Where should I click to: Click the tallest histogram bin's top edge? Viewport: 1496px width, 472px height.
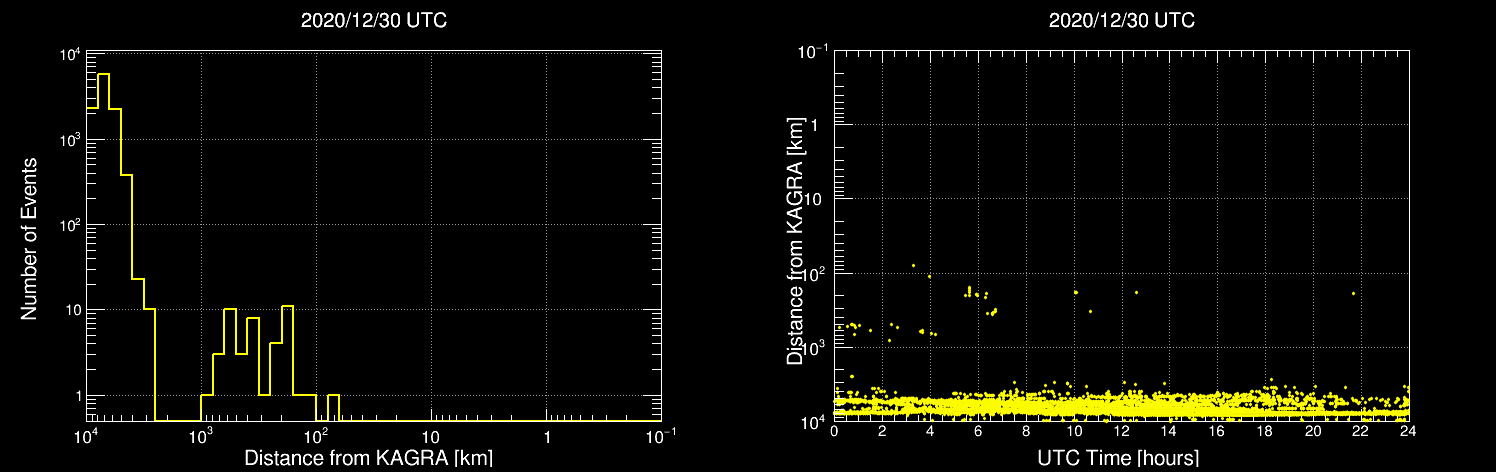coord(103,74)
